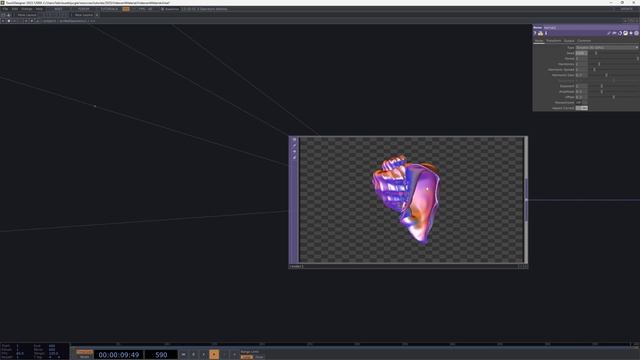Click the Period value field
This screenshot has height=360, width=640.
[581, 58]
